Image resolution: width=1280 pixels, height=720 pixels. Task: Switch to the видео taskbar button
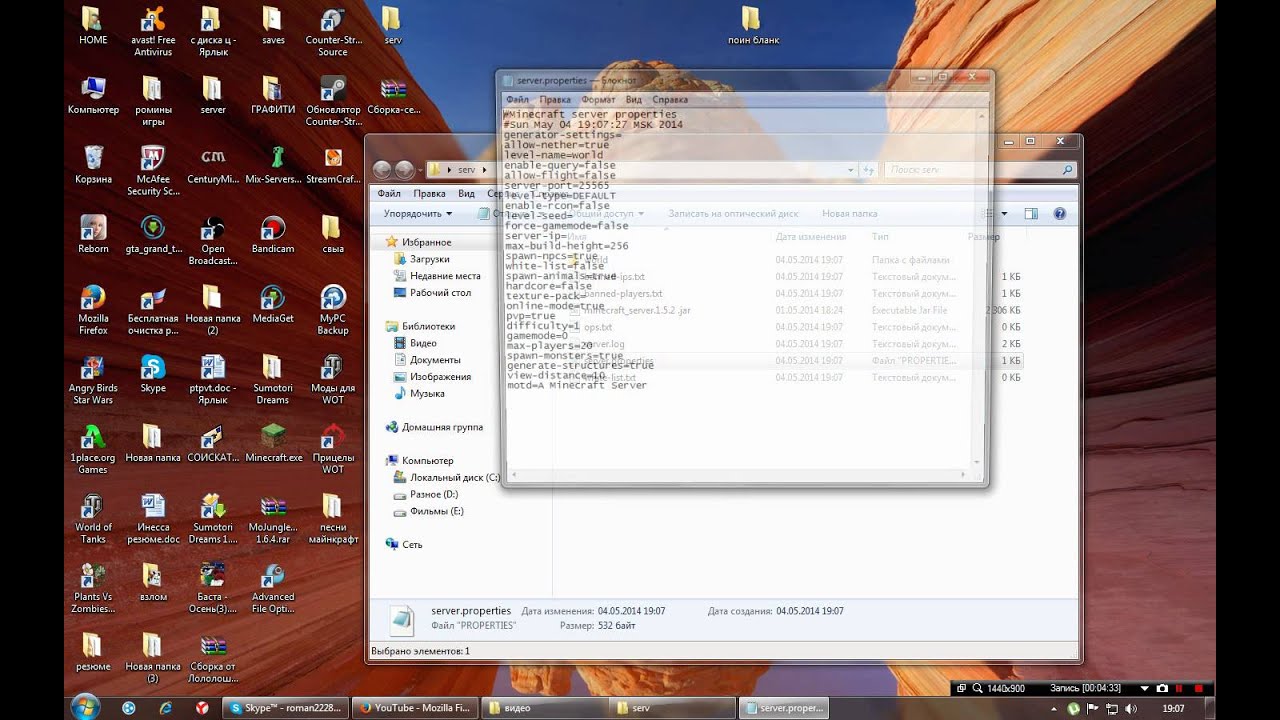click(x=544, y=708)
